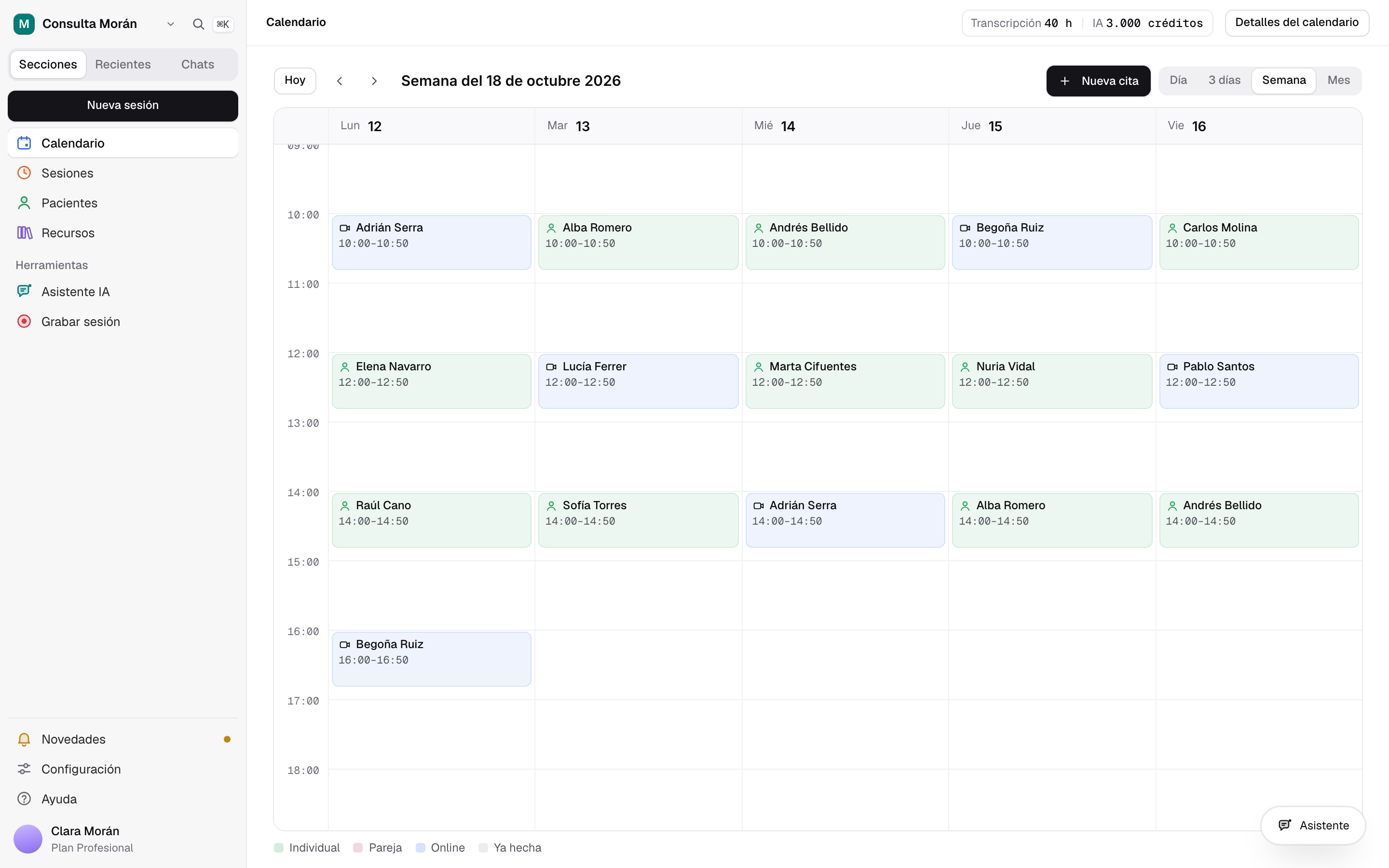
Task: Click the Semana del 18 de octubre 2026 title
Action: point(511,81)
